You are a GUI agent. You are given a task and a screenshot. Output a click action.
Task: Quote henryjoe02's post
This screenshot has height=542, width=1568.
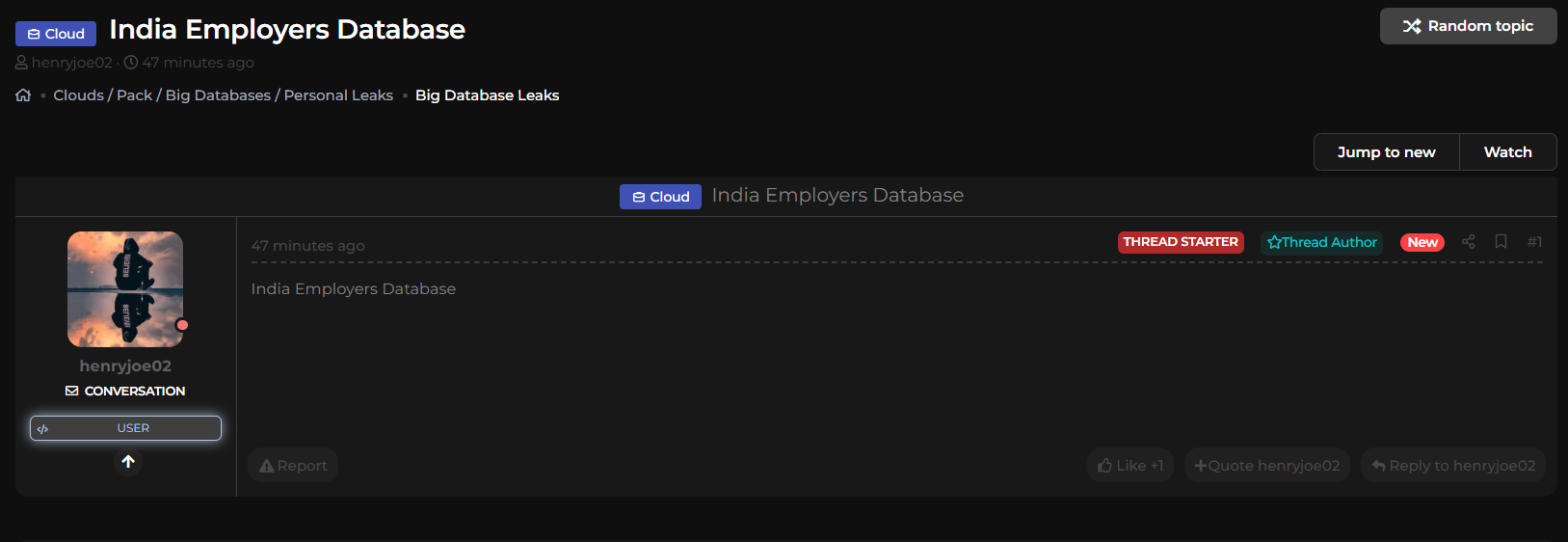pos(1266,466)
